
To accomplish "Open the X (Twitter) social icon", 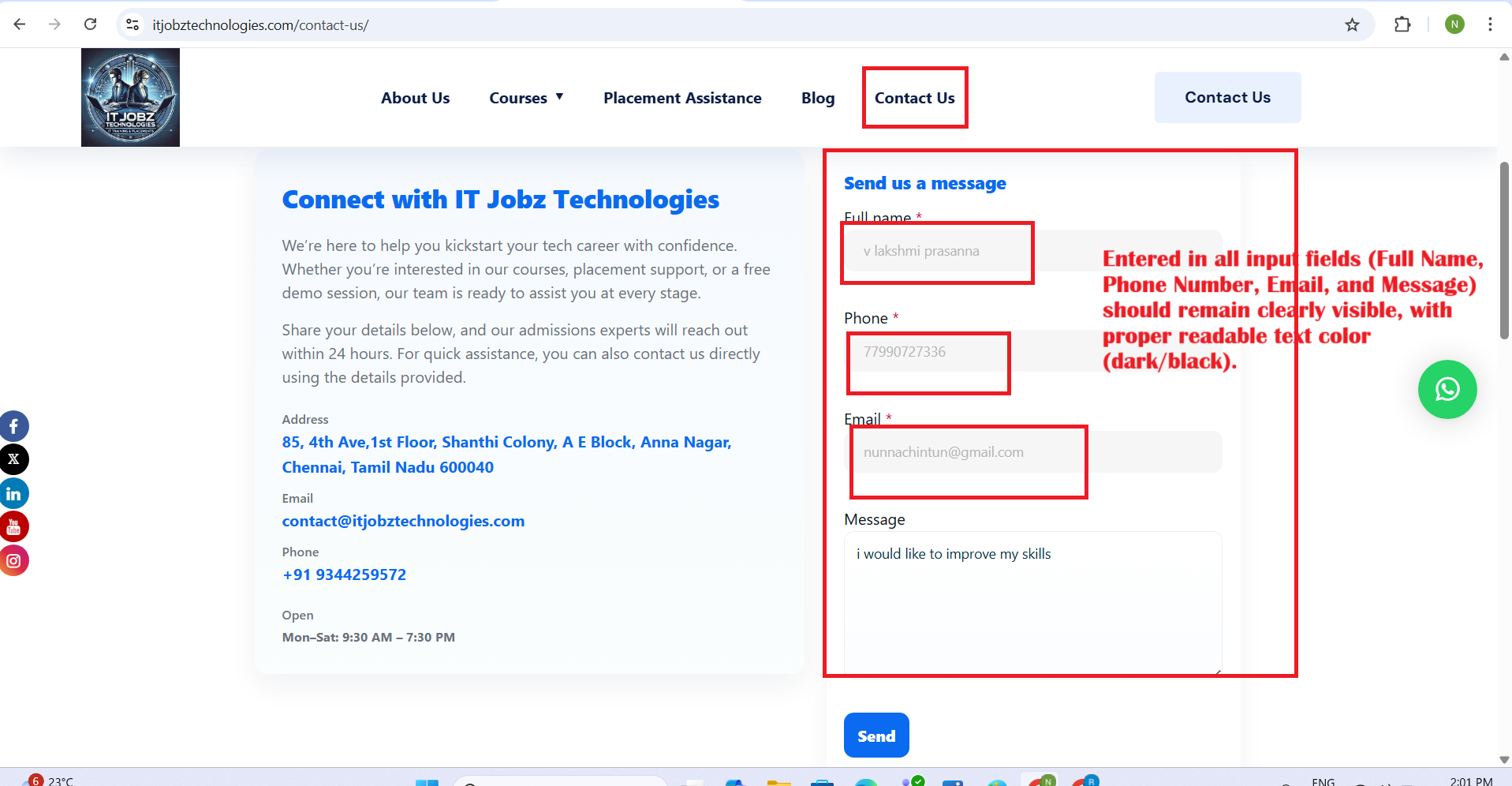I will (13, 459).
